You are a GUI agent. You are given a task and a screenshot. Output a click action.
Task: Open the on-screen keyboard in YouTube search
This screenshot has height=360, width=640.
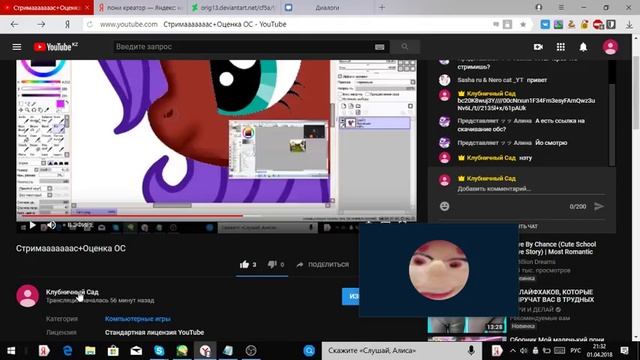(x=380, y=47)
